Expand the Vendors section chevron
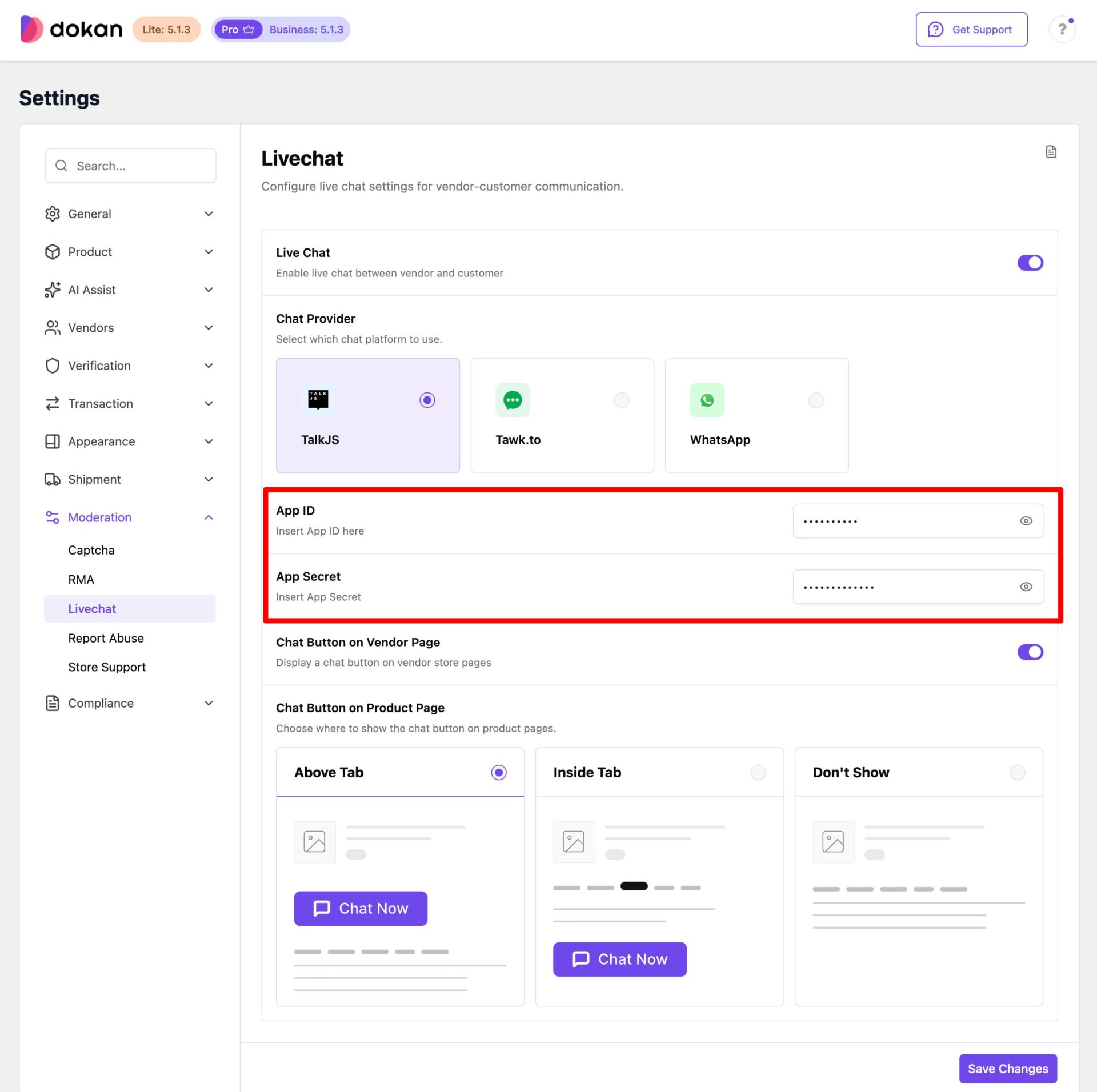This screenshot has width=1097, height=1092. [x=209, y=328]
